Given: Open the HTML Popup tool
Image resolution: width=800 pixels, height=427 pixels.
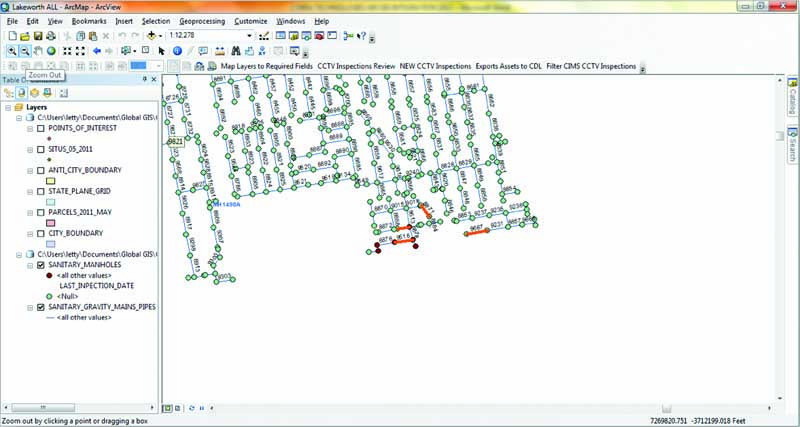Looking at the screenshot, I should tap(203, 51).
